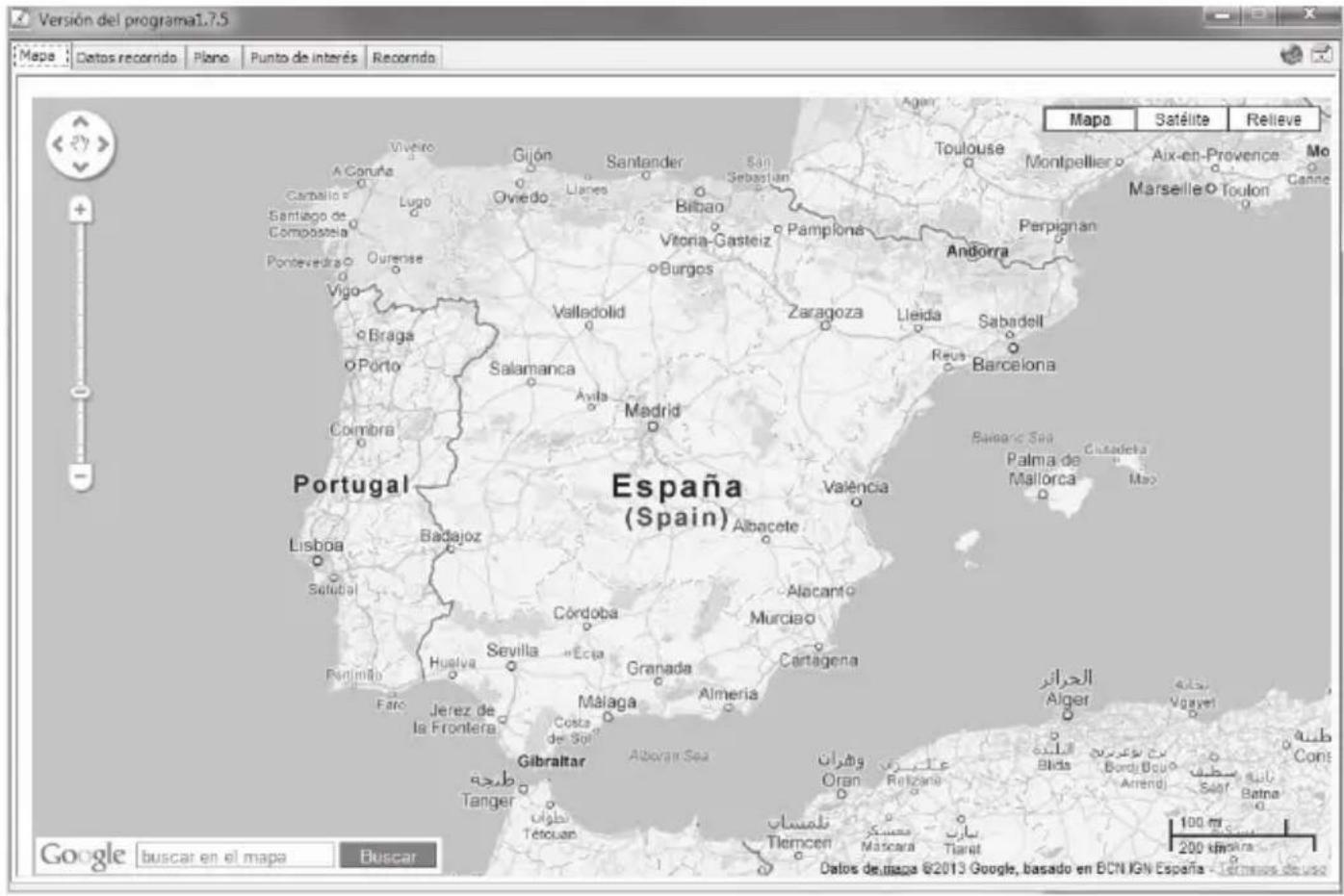Pan the map down with the arrow control

(x=80, y=166)
